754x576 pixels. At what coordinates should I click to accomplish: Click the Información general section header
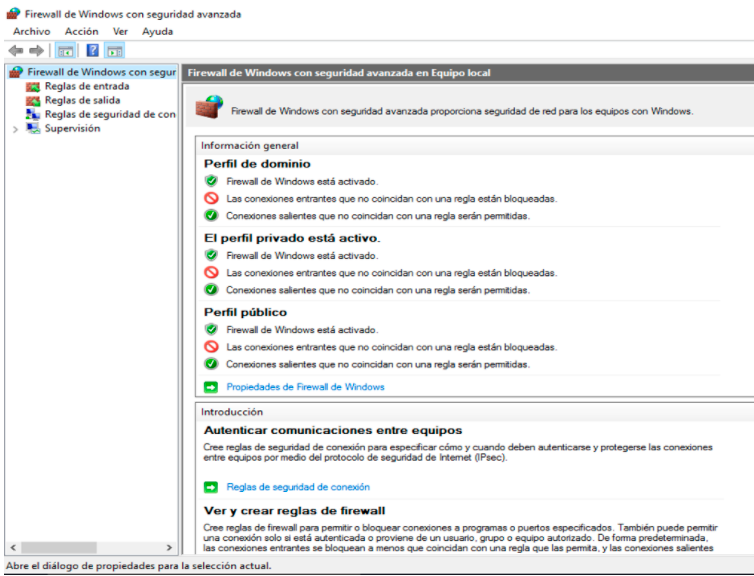(x=250, y=145)
